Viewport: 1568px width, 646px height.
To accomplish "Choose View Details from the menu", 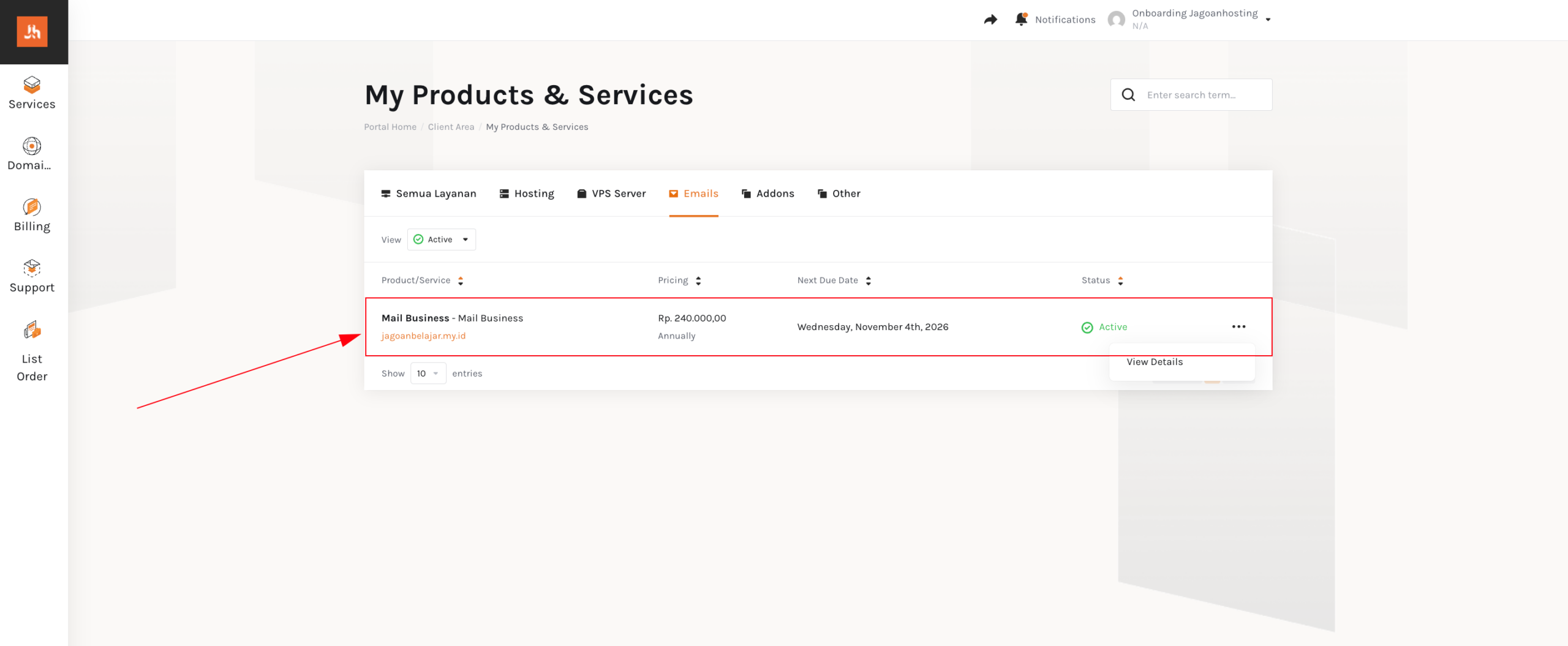I will pos(1155,362).
